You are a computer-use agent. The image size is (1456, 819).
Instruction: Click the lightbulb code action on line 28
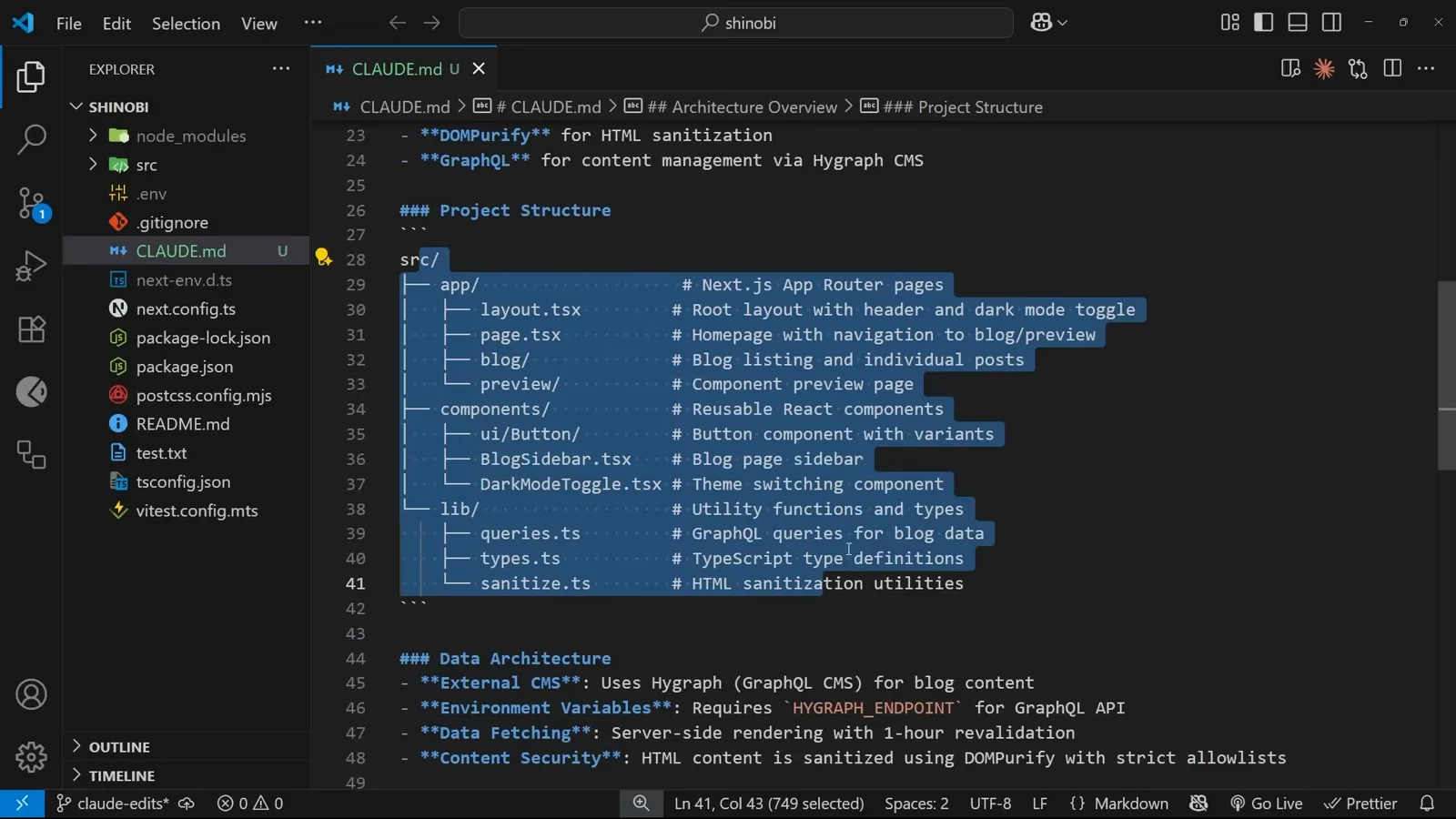click(323, 258)
